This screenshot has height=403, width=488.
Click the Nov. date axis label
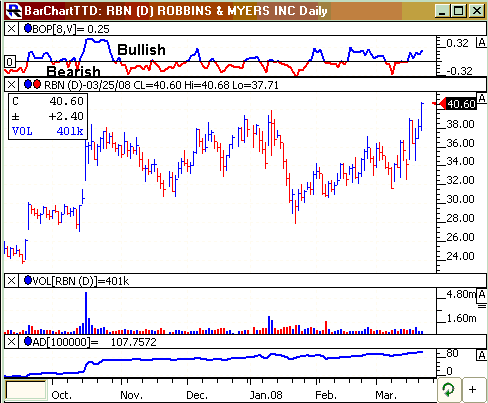tap(131, 395)
